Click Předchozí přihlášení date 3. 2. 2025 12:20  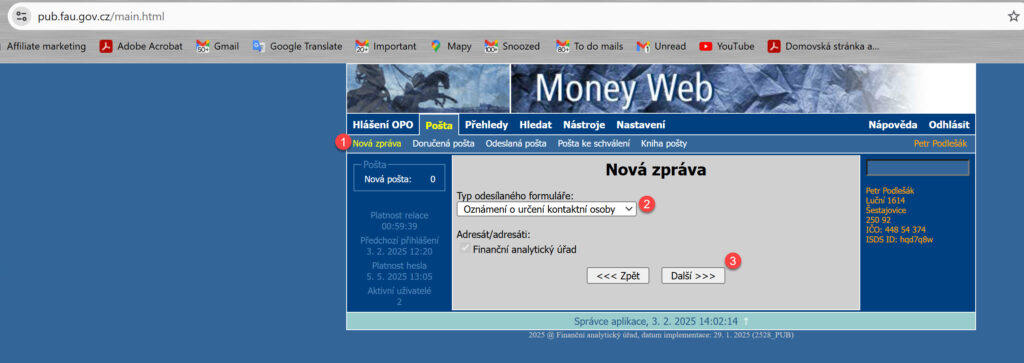coord(399,251)
